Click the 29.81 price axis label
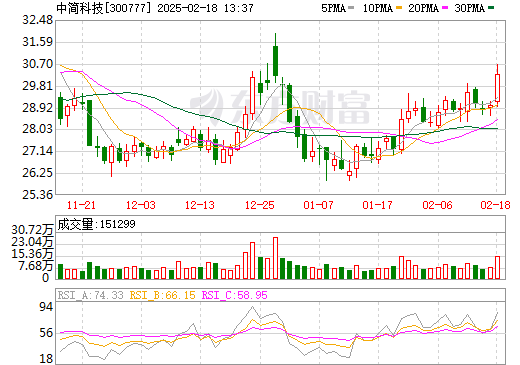 coord(38,86)
